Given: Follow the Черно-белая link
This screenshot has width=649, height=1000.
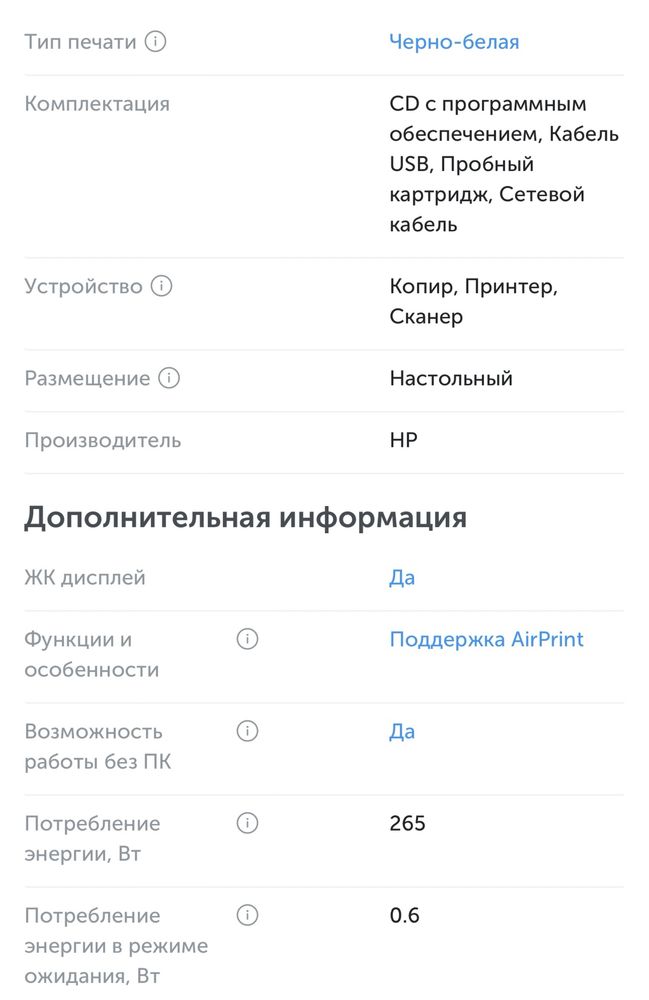Looking at the screenshot, I should (454, 42).
